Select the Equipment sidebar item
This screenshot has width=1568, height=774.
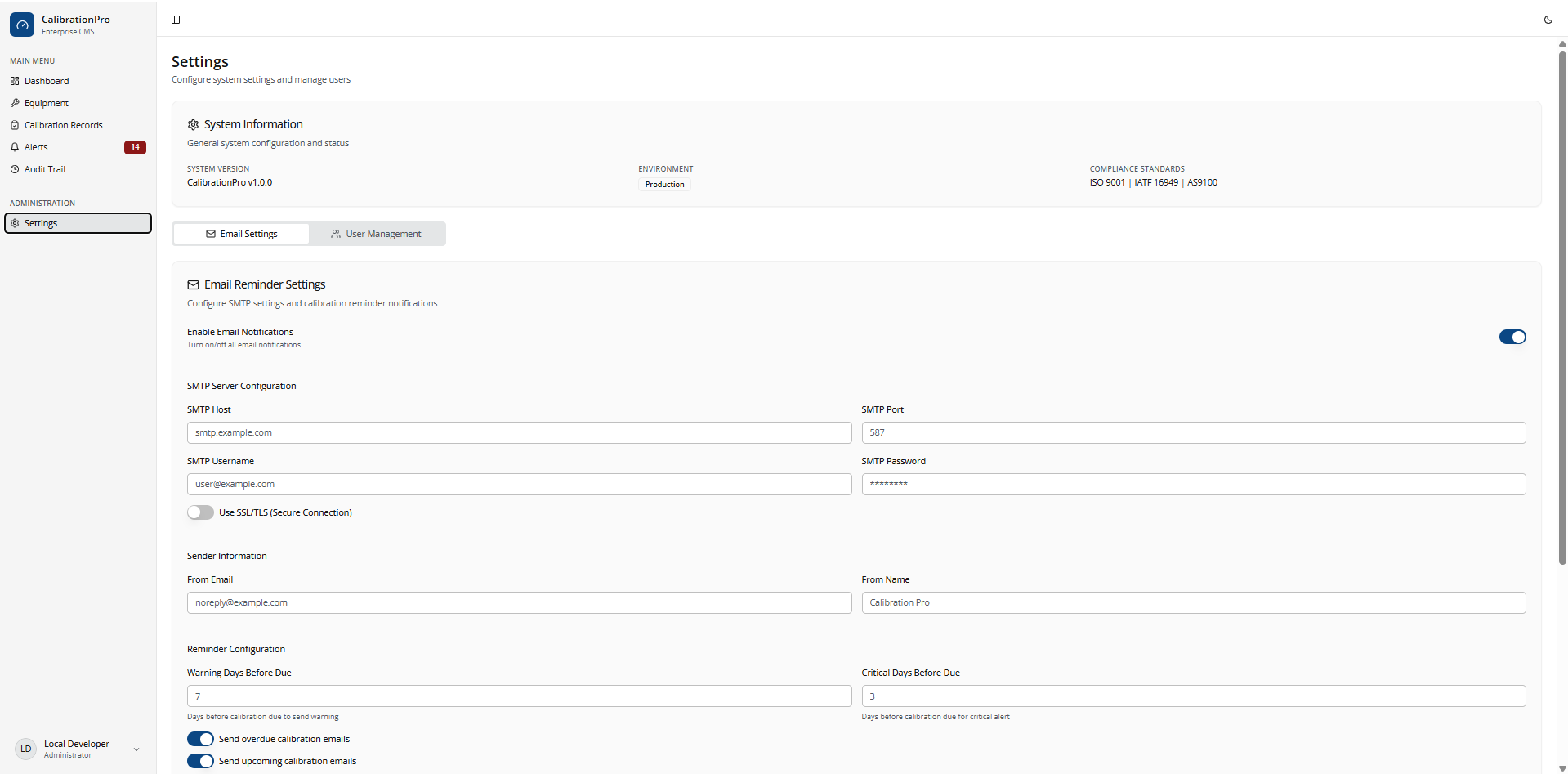[46, 103]
